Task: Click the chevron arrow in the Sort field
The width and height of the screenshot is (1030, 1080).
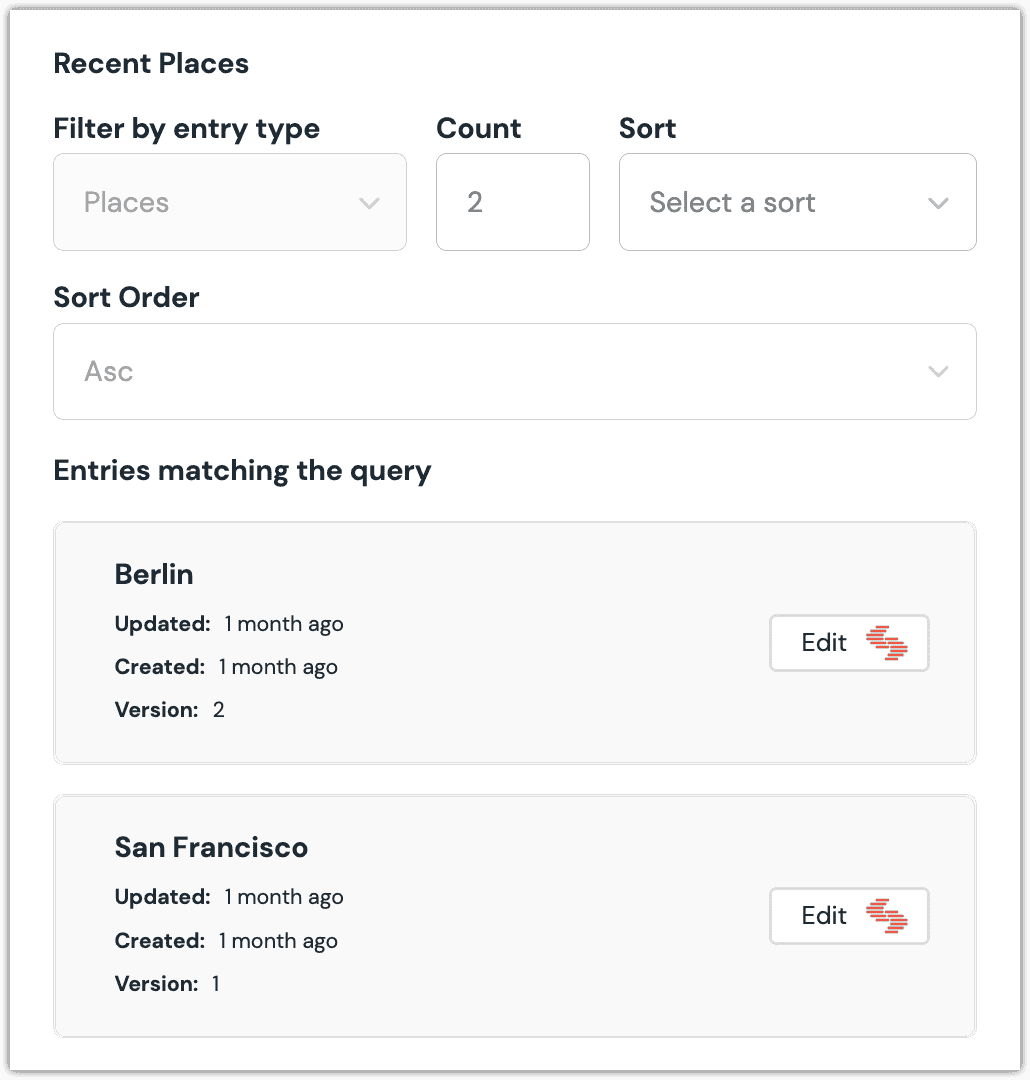Action: pyautogui.click(x=937, y=203)
